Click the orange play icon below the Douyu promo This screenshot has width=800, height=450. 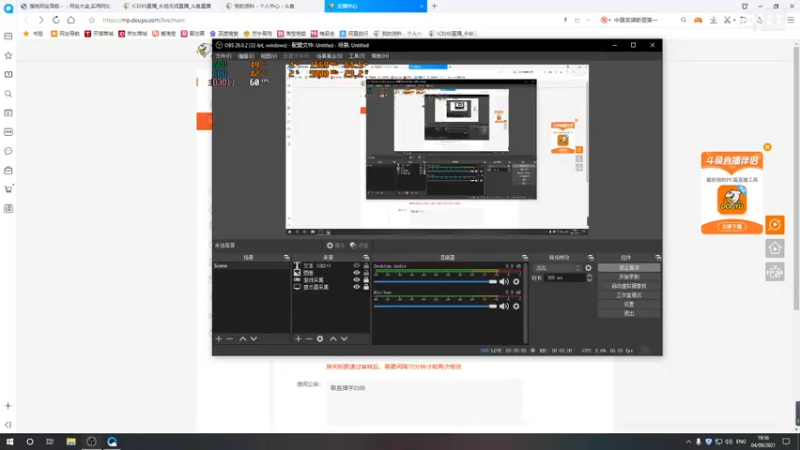[774, 224]
